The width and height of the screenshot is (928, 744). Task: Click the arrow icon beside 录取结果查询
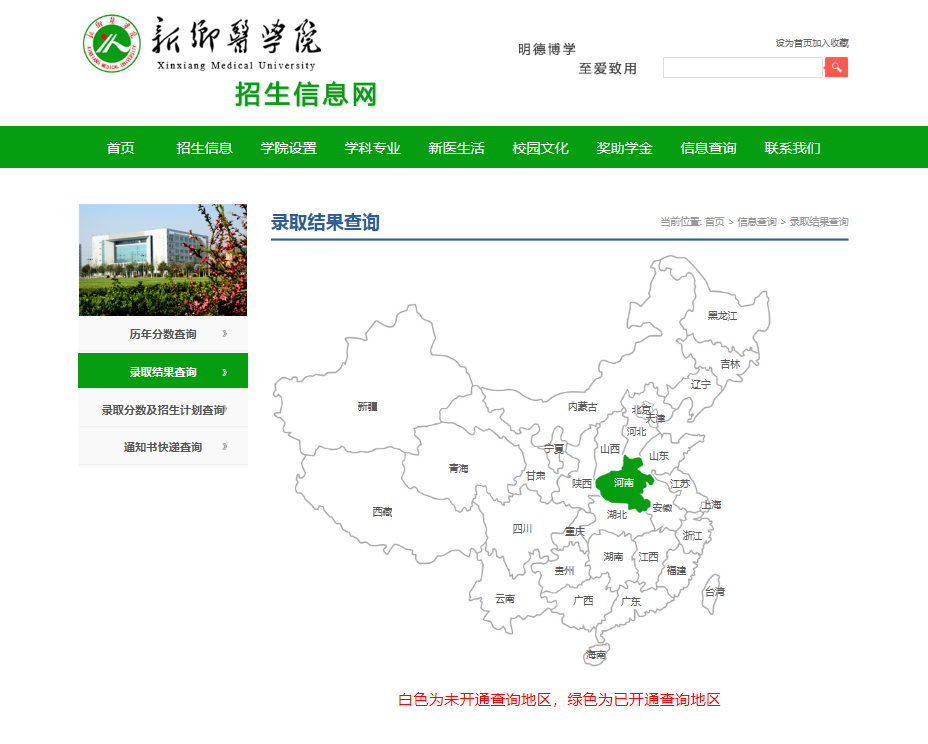(x=224, y=372)
